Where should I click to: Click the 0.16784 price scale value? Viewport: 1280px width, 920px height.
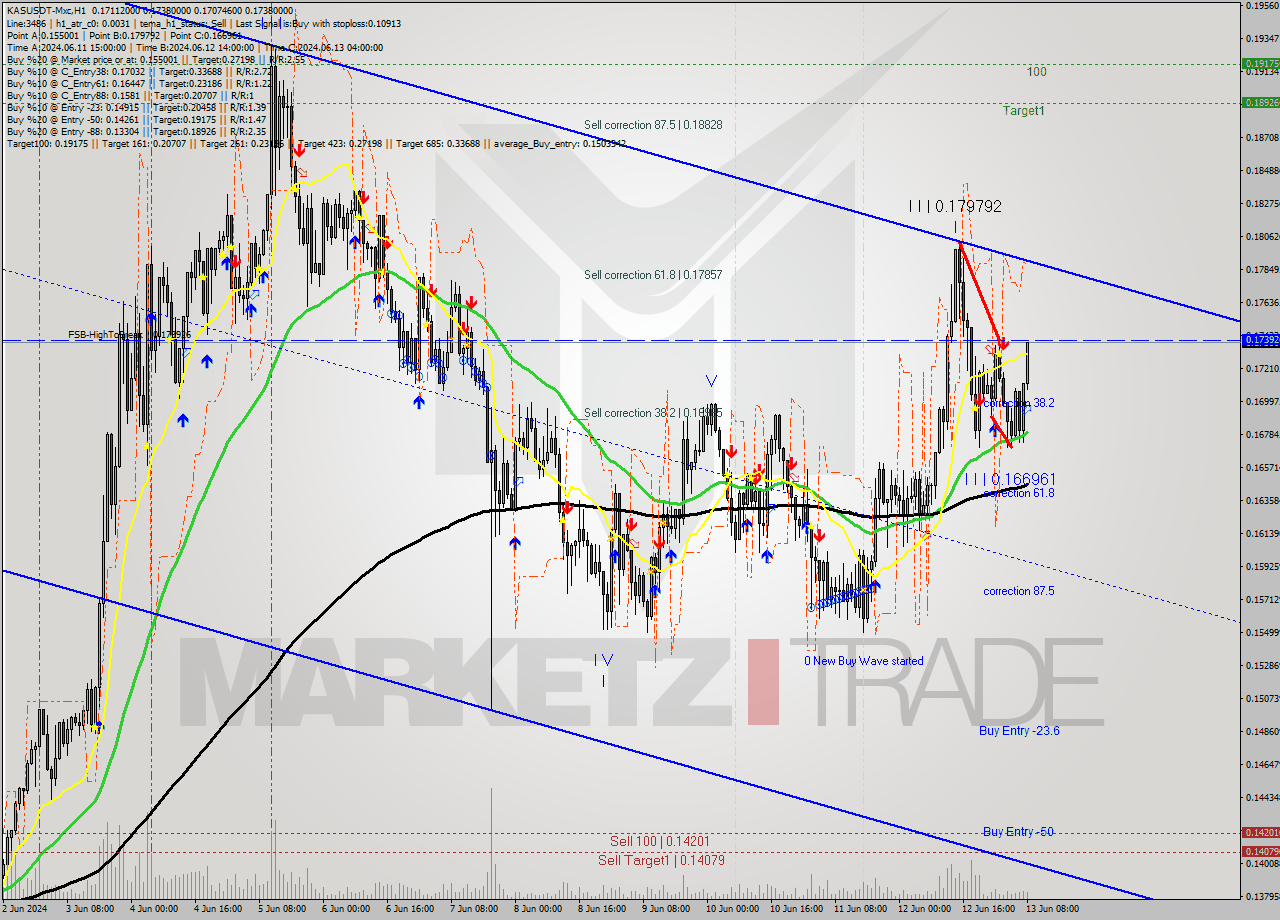tap(1262, 434)
